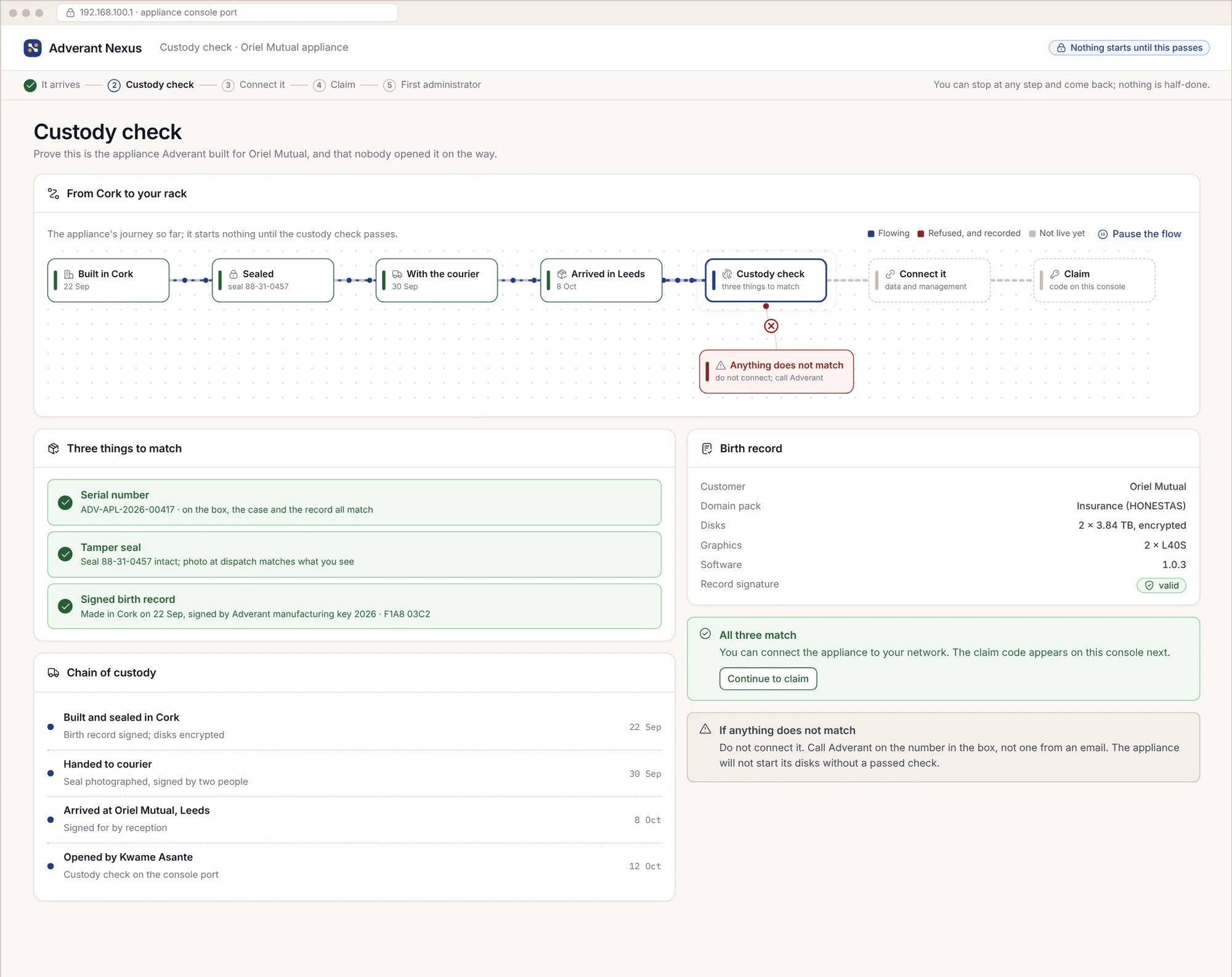Open the First administrator step

(432, 85)
